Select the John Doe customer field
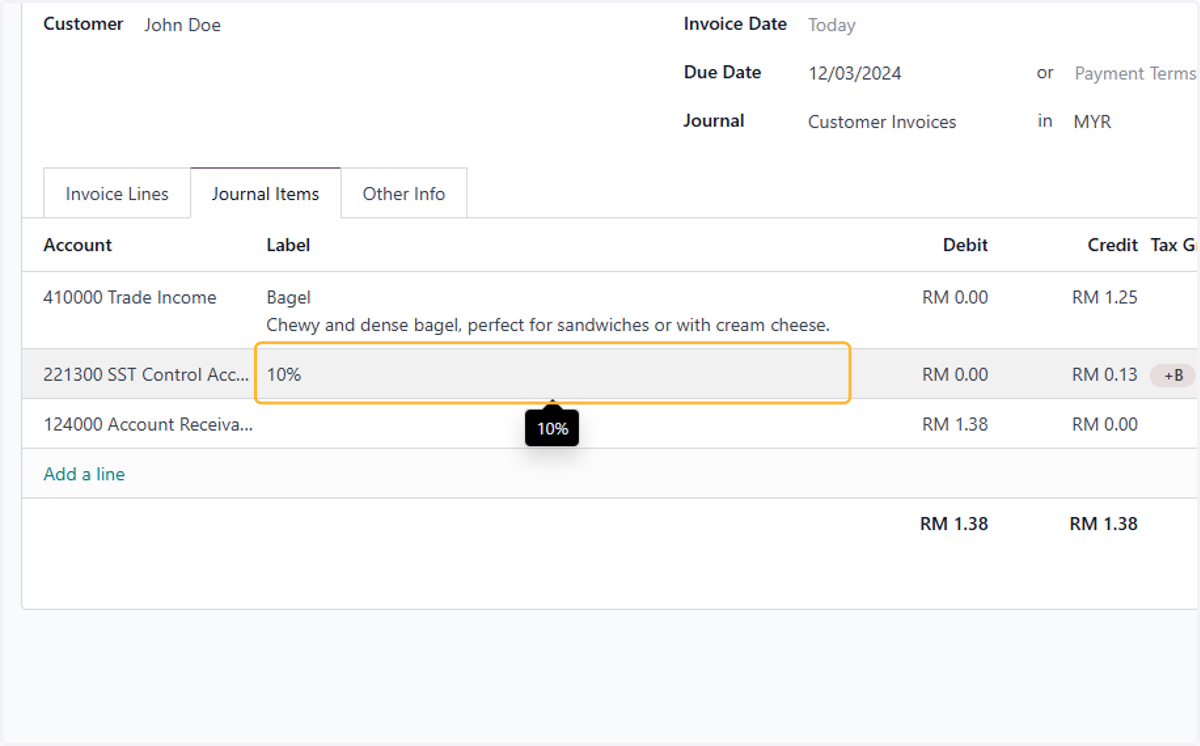 click(x=182, y=25)
